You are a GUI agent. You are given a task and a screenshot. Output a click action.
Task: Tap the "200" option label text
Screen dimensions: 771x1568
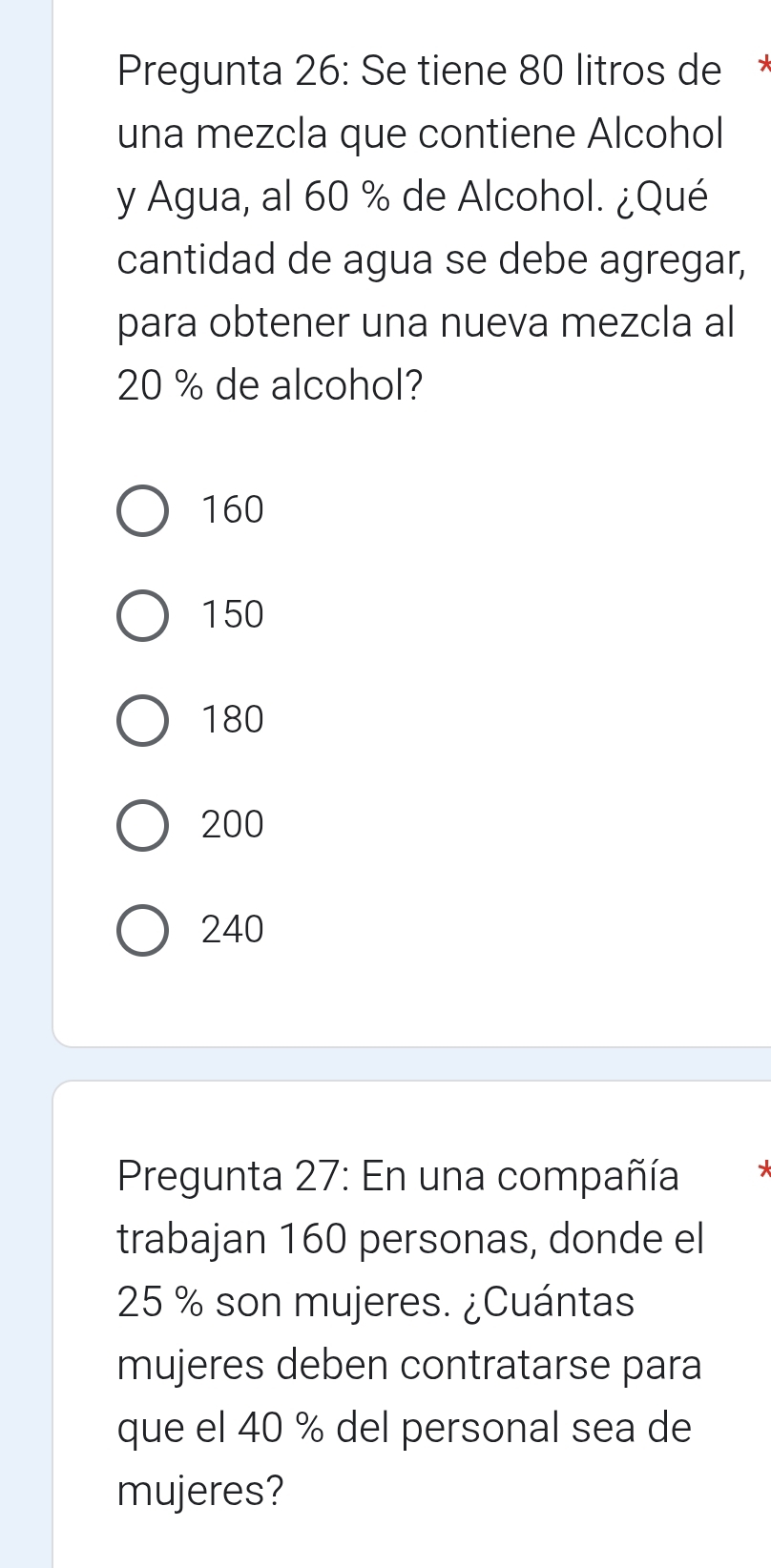click(x=233, y=824)
